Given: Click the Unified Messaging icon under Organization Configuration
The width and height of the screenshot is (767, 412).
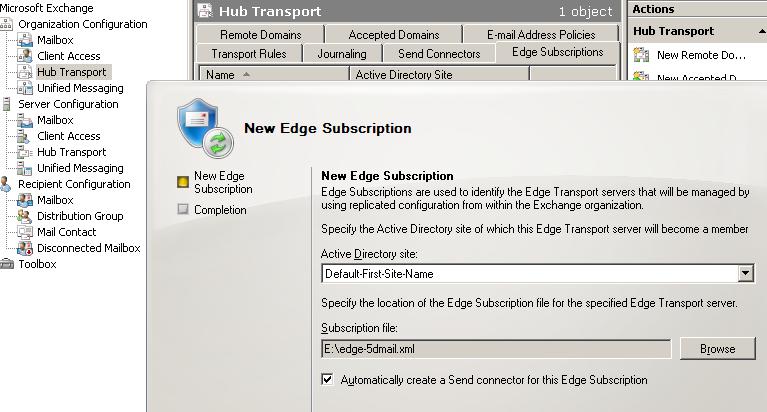Looking at the screenshot, I should tap(26, 88).
